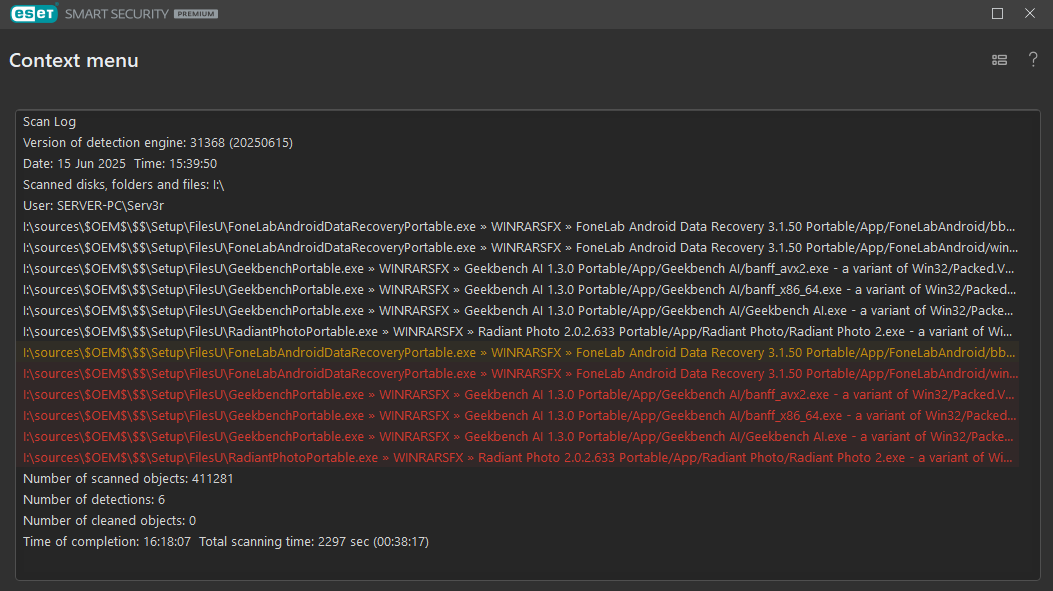Image resolution: width=1053 pixels, height=591 pixels.
Task: Click the ESET logo in title bar
Action: pyautogui.click(x=34, y=13)
